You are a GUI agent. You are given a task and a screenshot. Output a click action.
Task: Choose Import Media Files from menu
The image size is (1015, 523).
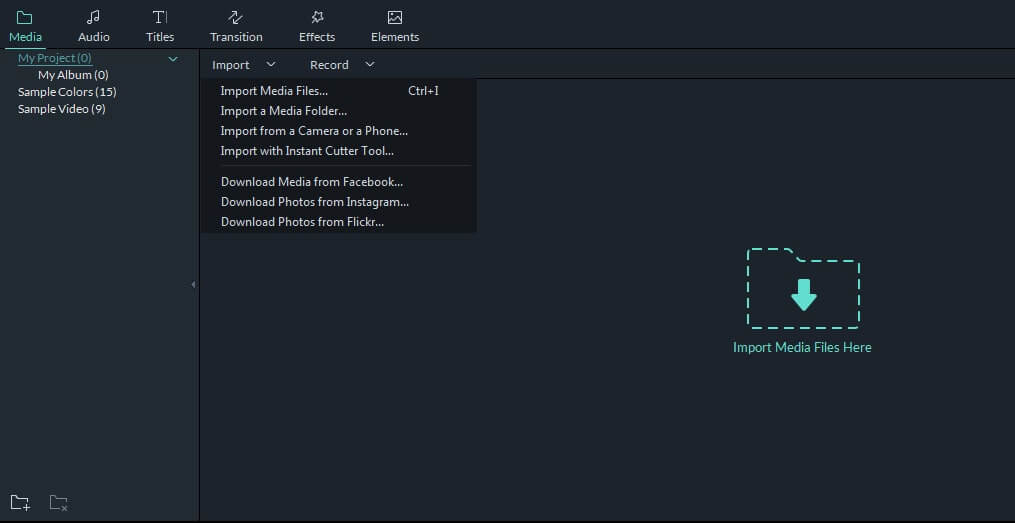click(274, 91)
